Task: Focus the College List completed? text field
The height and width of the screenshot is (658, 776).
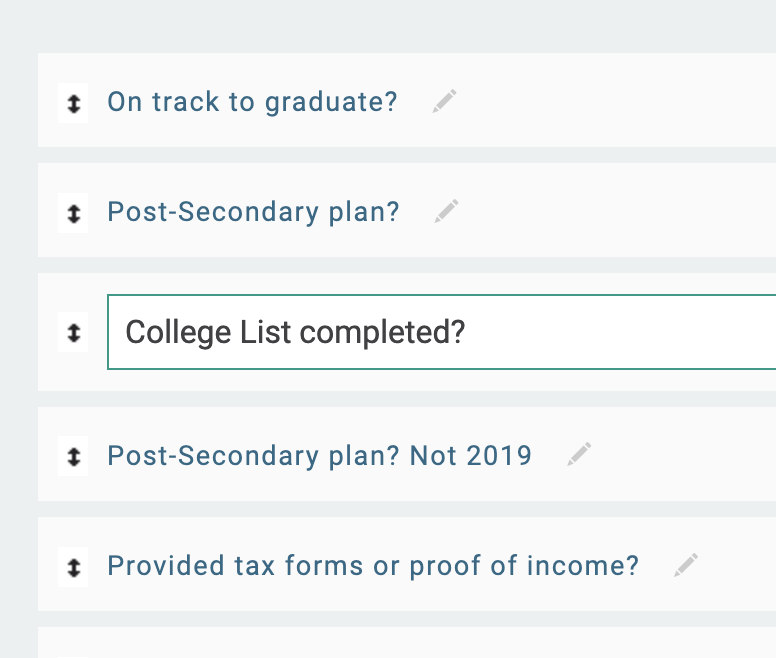Action: tap(440, 332)
